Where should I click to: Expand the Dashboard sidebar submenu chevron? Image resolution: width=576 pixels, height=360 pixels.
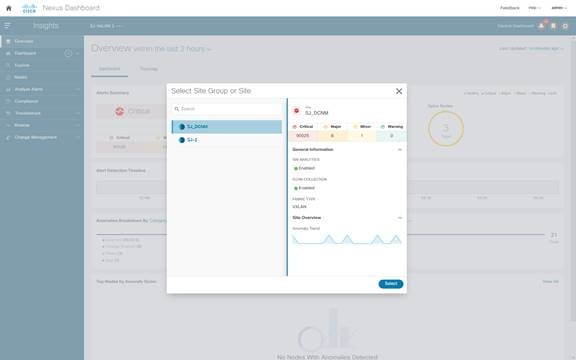pos(78,53)
